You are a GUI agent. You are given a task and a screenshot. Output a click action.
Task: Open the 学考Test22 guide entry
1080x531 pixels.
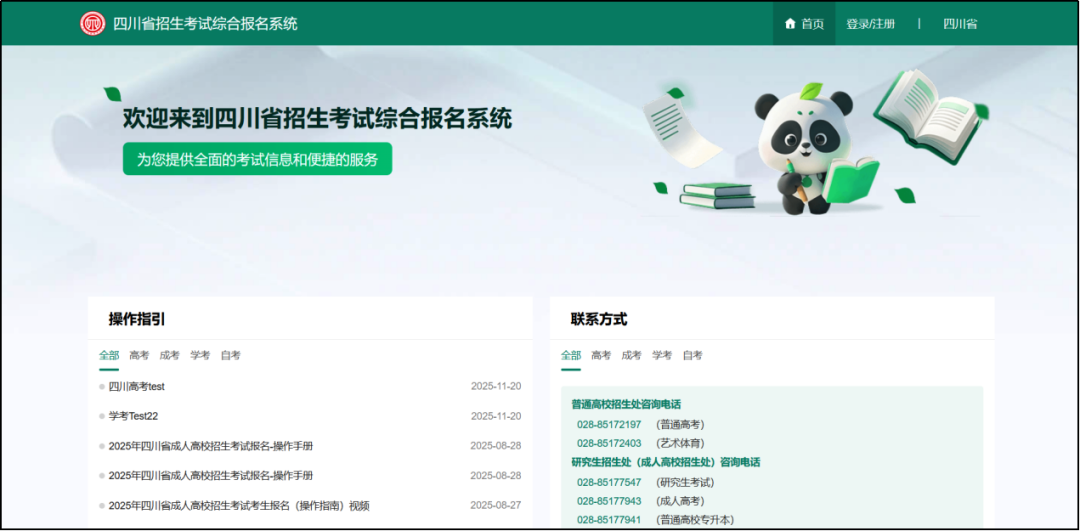pos(134,416)
